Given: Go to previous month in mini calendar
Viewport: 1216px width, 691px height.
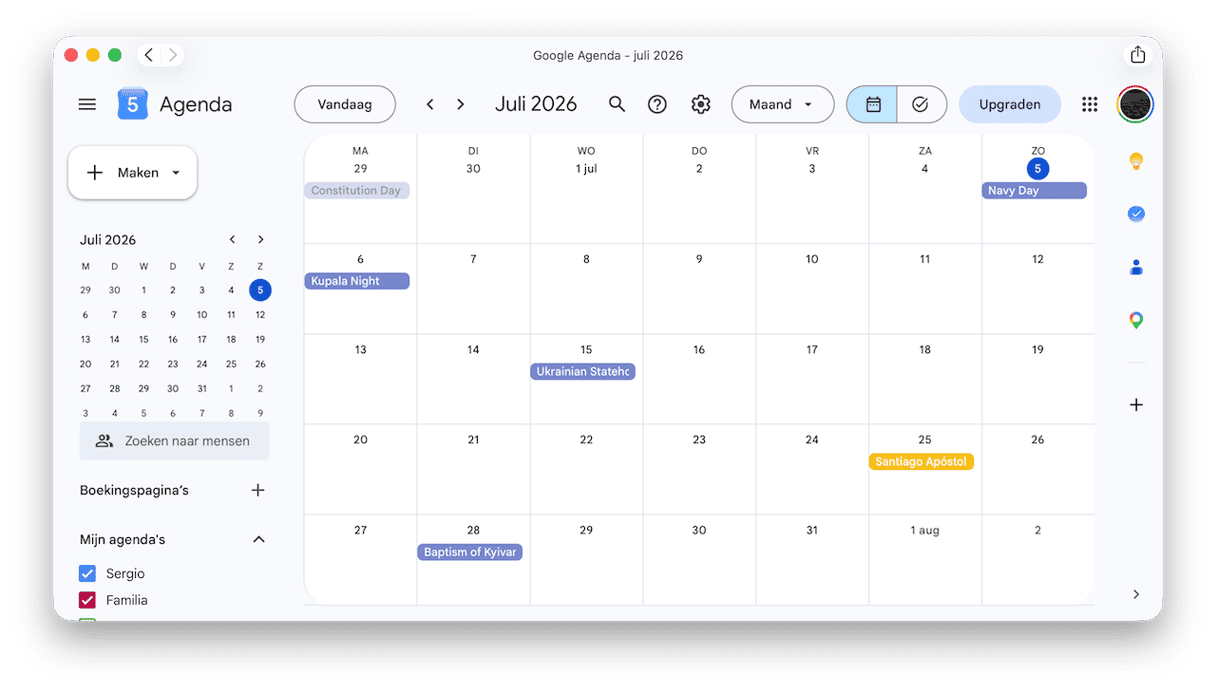Looking at the screenshot, I should (232, 240).
